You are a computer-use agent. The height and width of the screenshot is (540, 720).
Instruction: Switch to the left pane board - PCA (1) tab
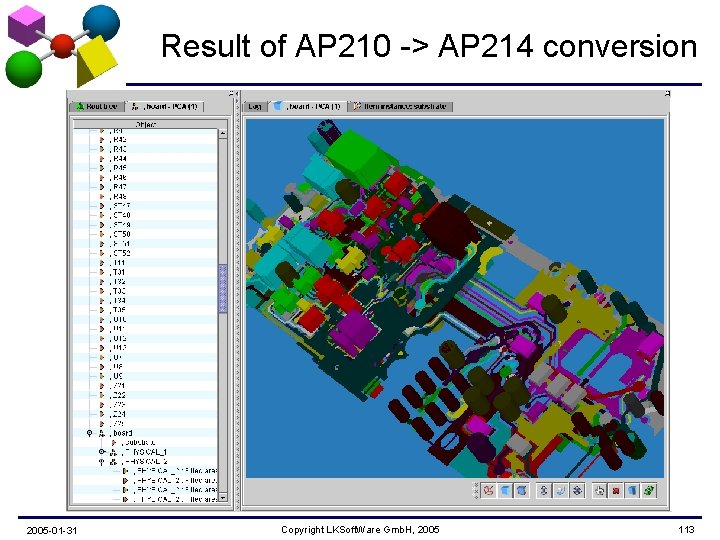pyautogui.click(x=164, y=106)
